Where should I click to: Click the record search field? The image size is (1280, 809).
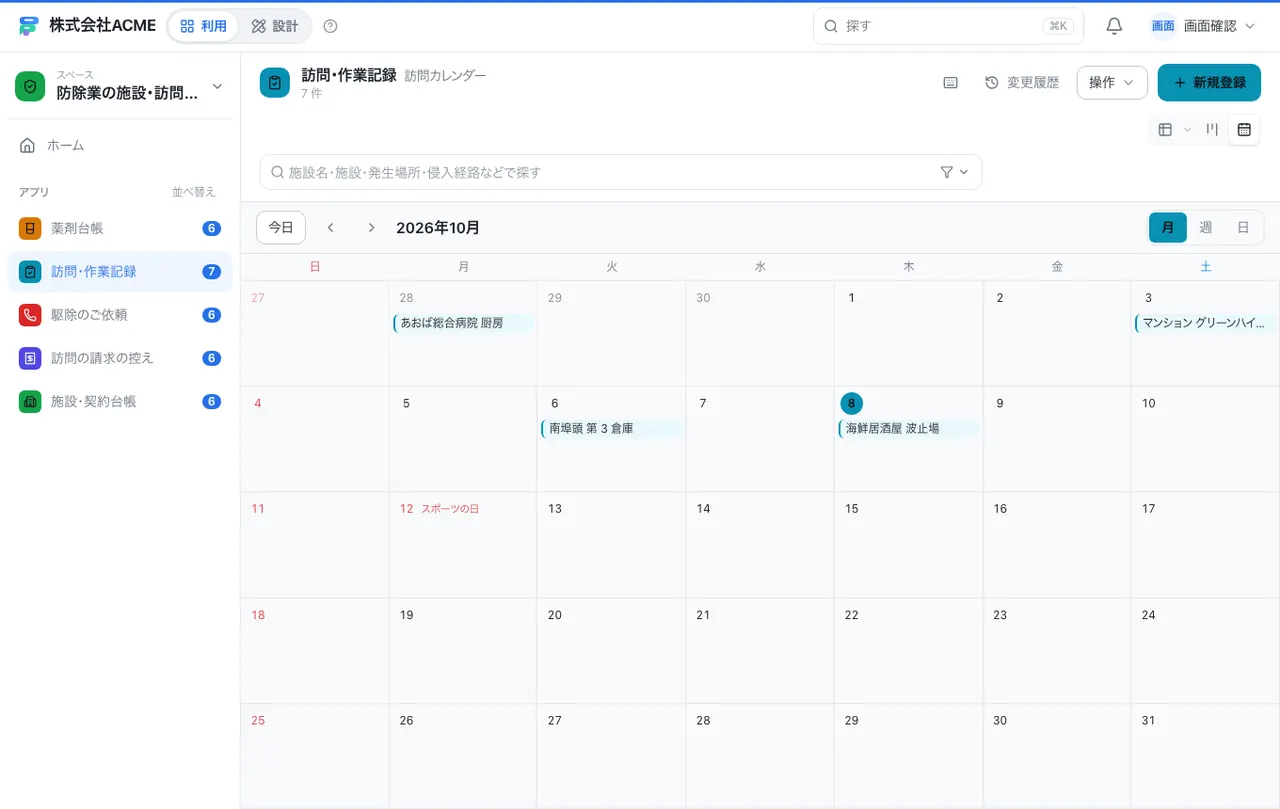coord(621,172)
